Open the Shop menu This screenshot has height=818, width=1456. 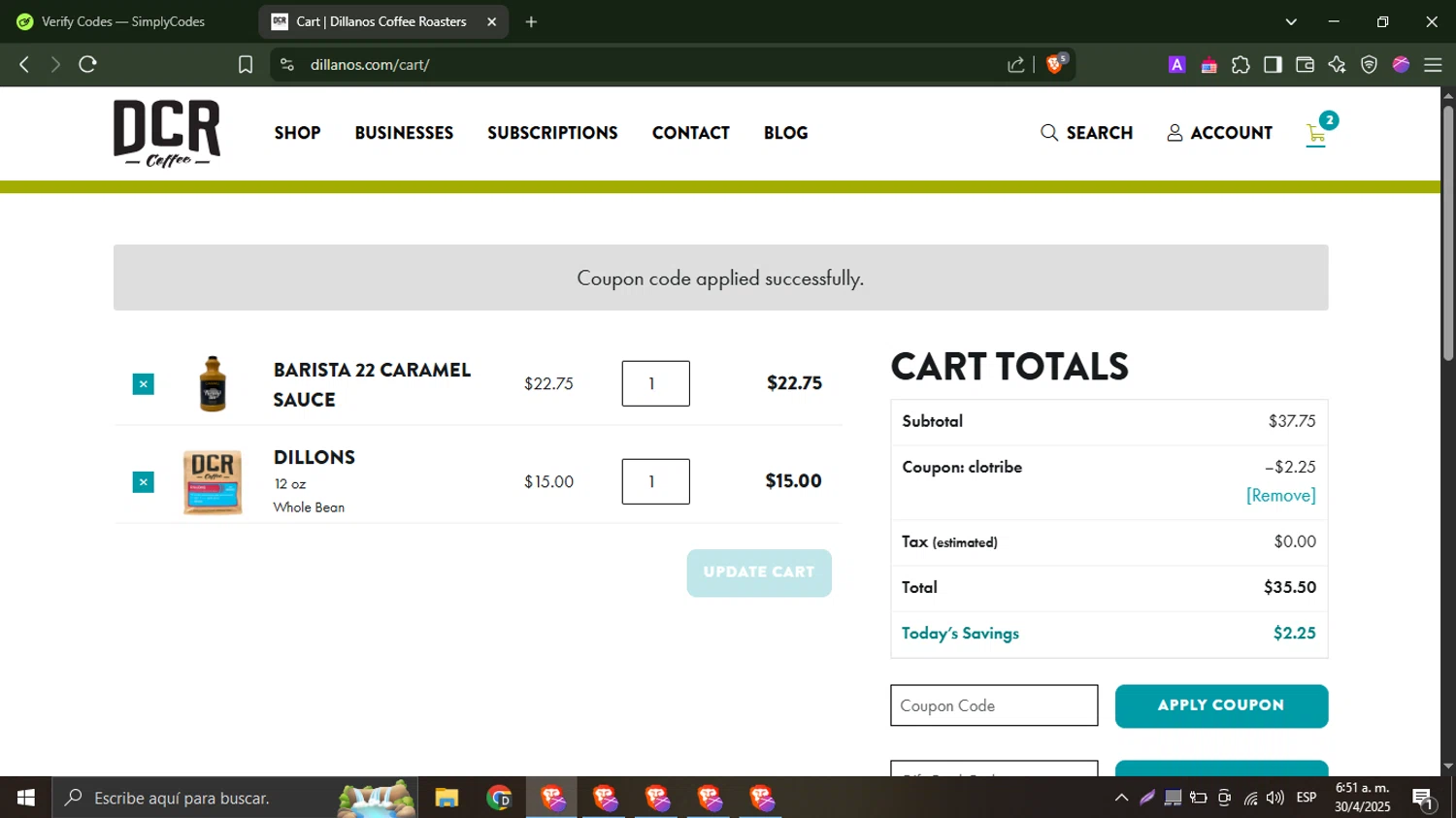(x=297, y=133)
